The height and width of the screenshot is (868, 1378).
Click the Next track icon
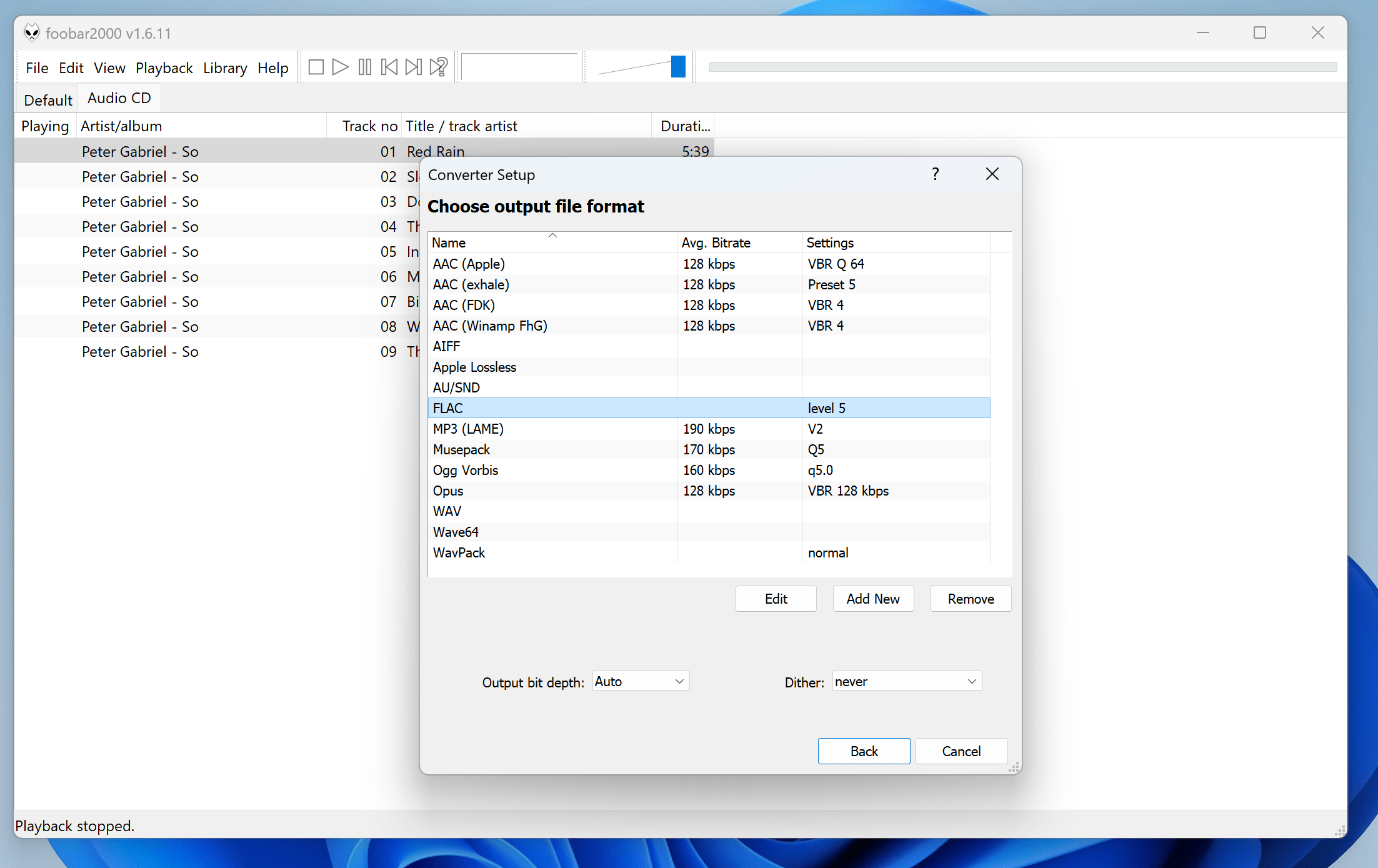pyautogui.click(x=414, y=67)
